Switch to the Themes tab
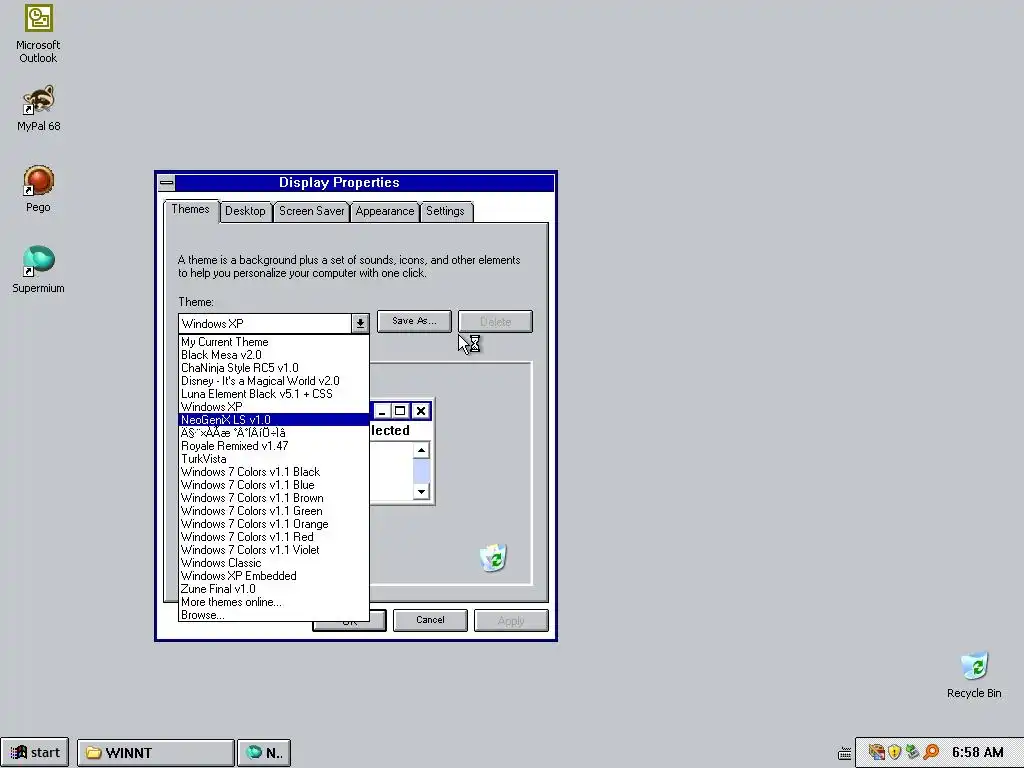The image size is (1024, 768). (x=190, y=210)
